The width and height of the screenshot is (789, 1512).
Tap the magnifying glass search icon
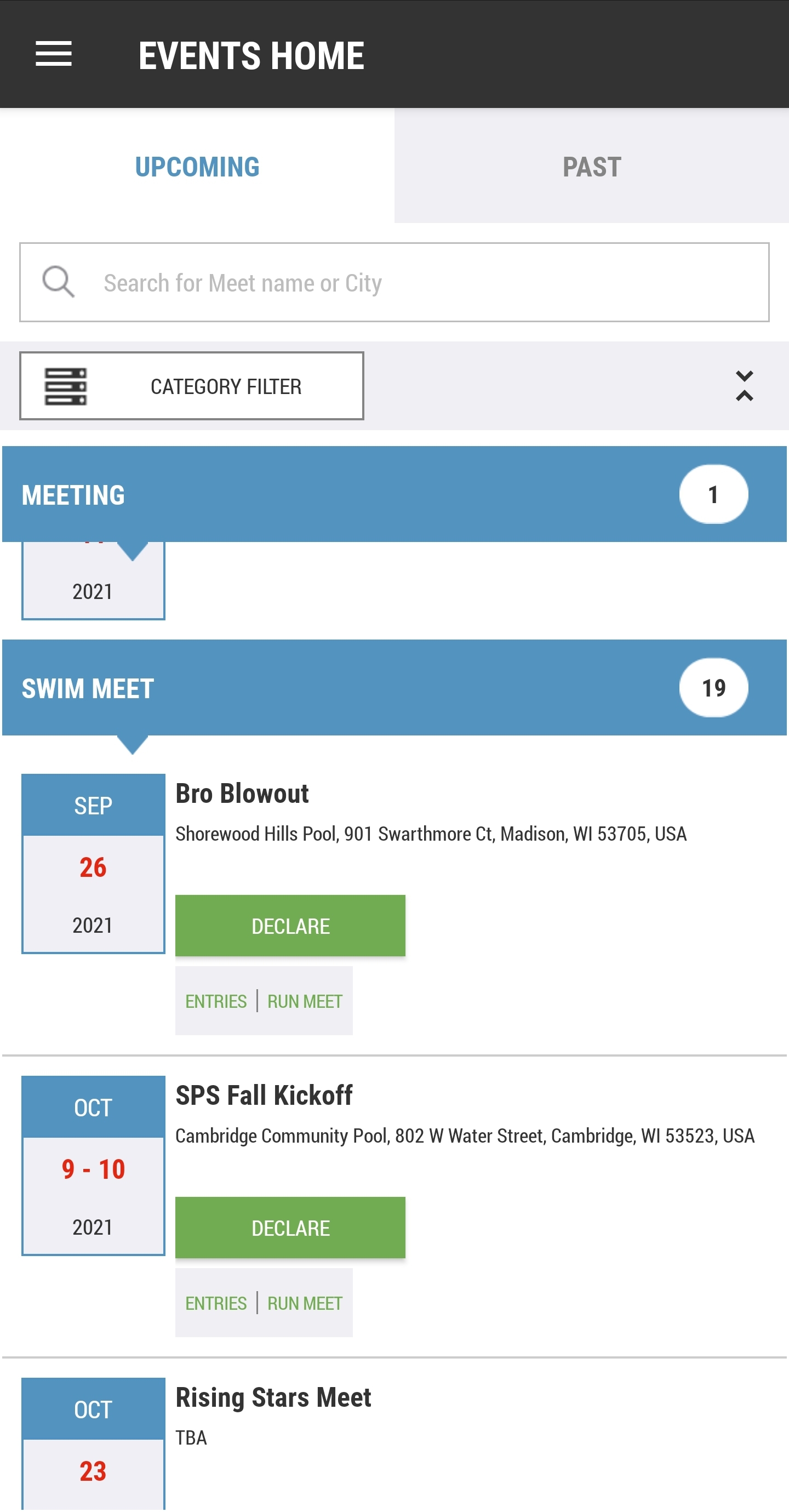(x=58, y=282)
